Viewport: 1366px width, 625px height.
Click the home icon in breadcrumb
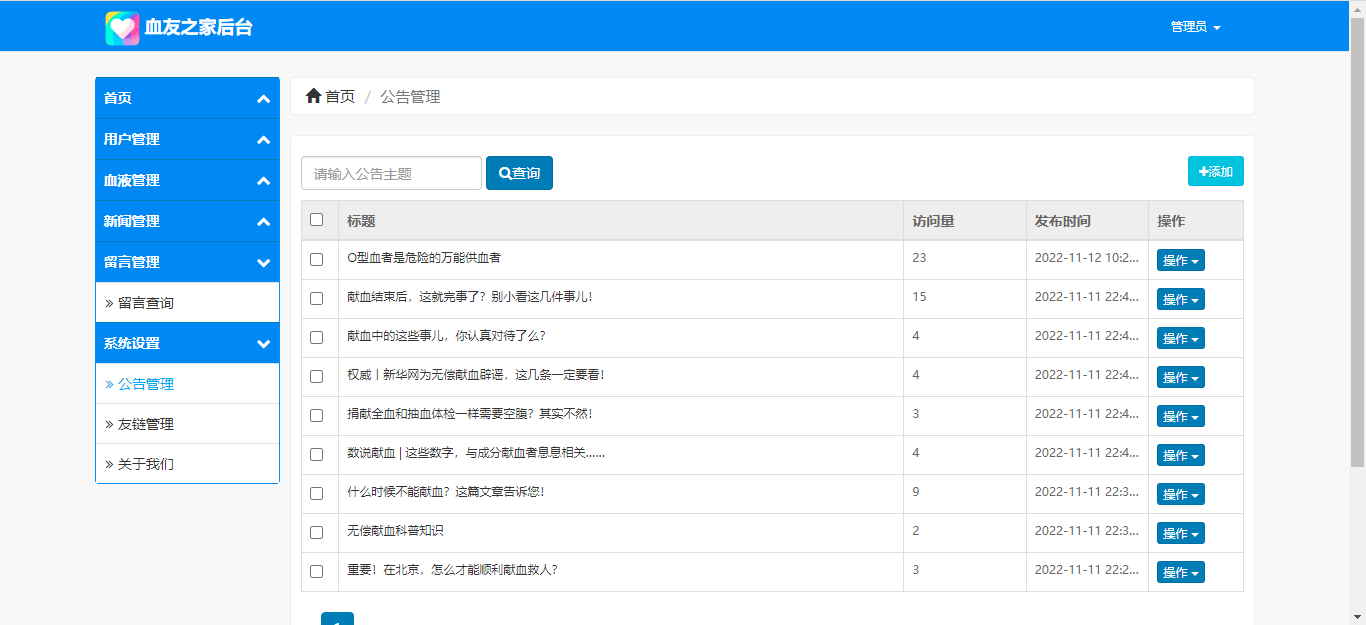coord(313,96)
